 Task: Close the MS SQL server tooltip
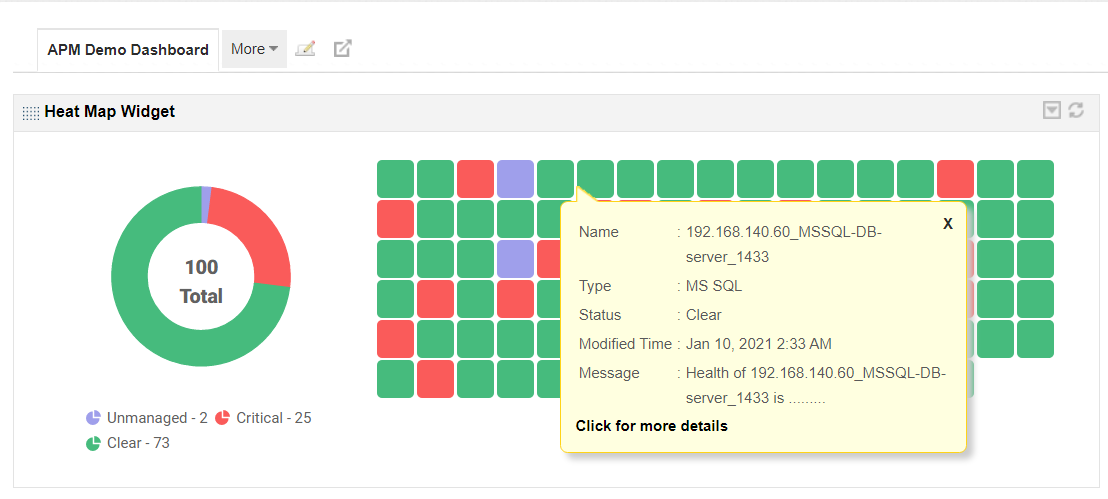coord(948,224)
